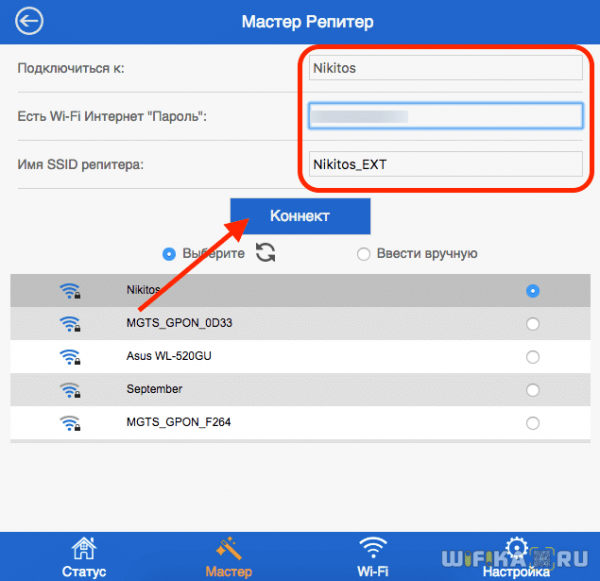Open the Мастер wizard wand icon

pyautogui.click(x=229, y=548)
